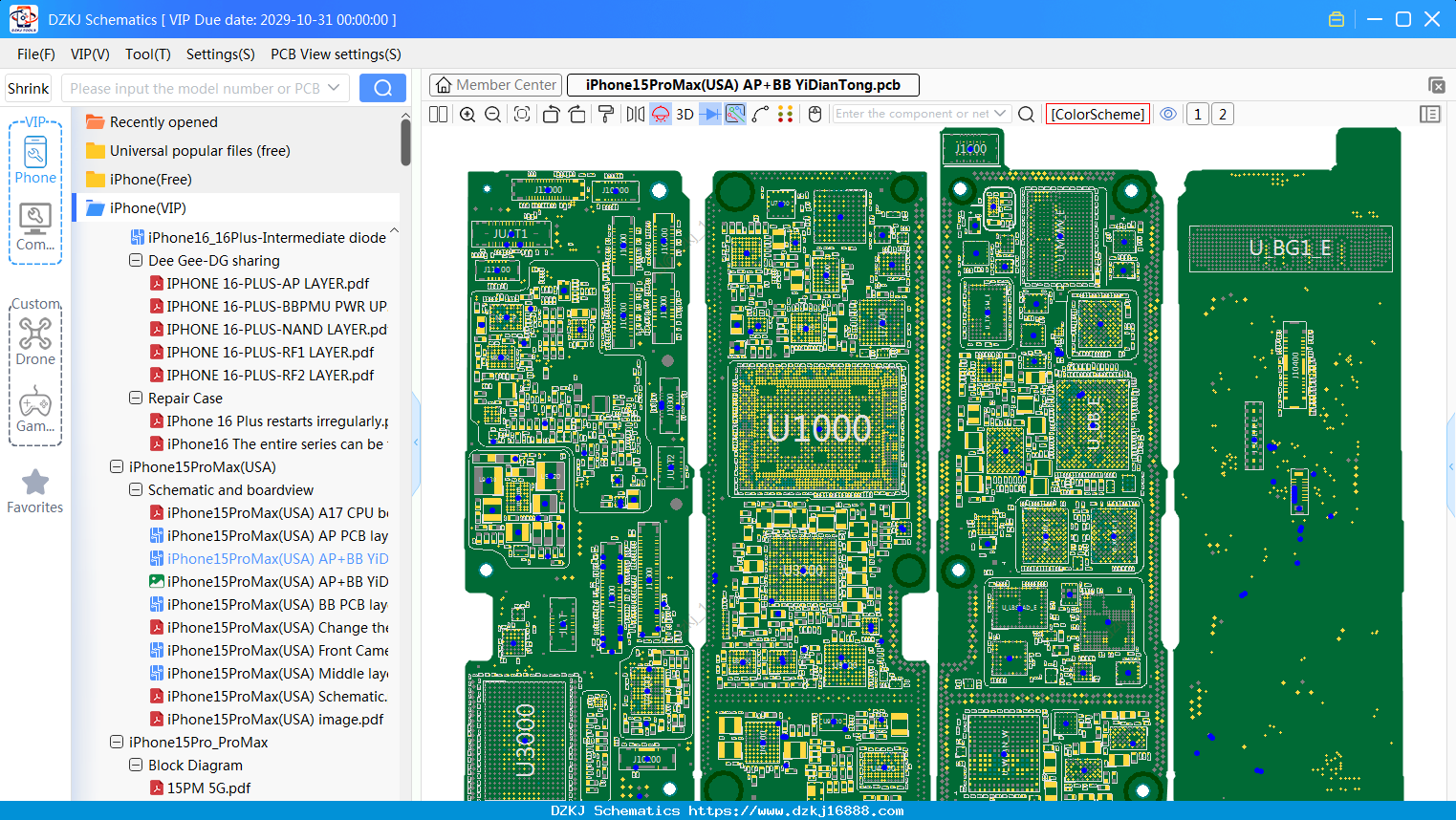Click the fit-to-screen view icon

[522, 115]
